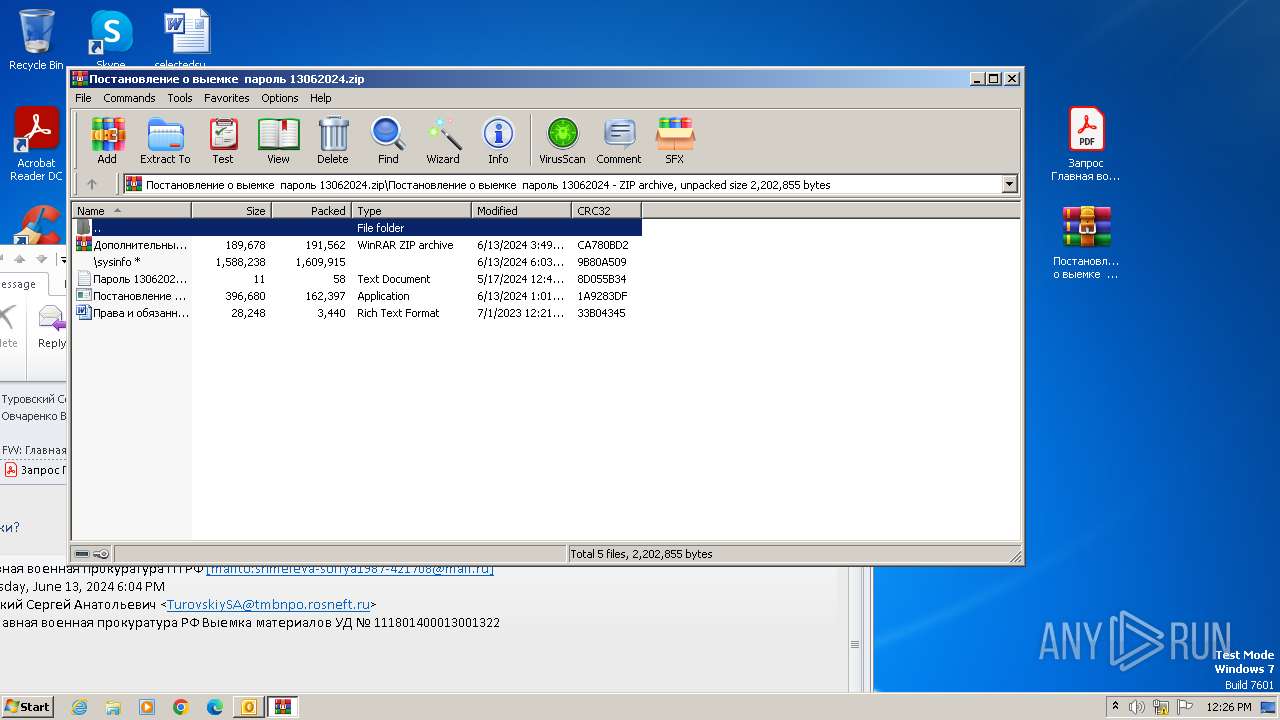Open the Word document desktop icon
The image size is (1280, 720).
tap(186, 40)
